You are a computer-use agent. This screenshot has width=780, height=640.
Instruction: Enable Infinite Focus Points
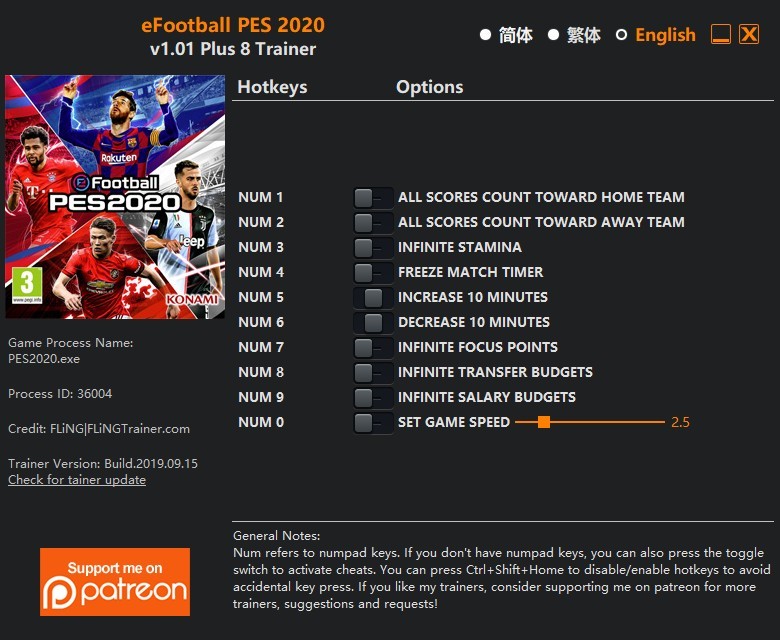point(373,348)
